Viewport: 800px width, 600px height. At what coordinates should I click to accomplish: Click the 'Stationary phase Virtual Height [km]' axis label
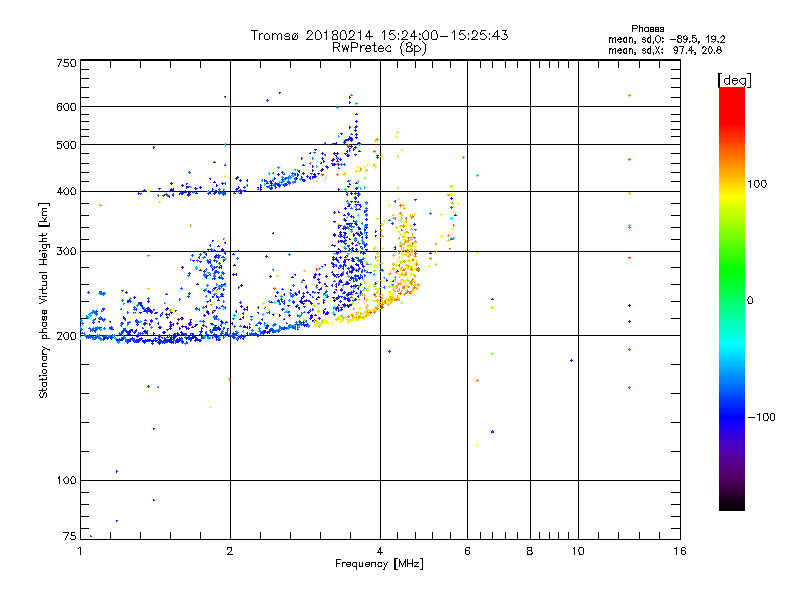coord(43,300)
